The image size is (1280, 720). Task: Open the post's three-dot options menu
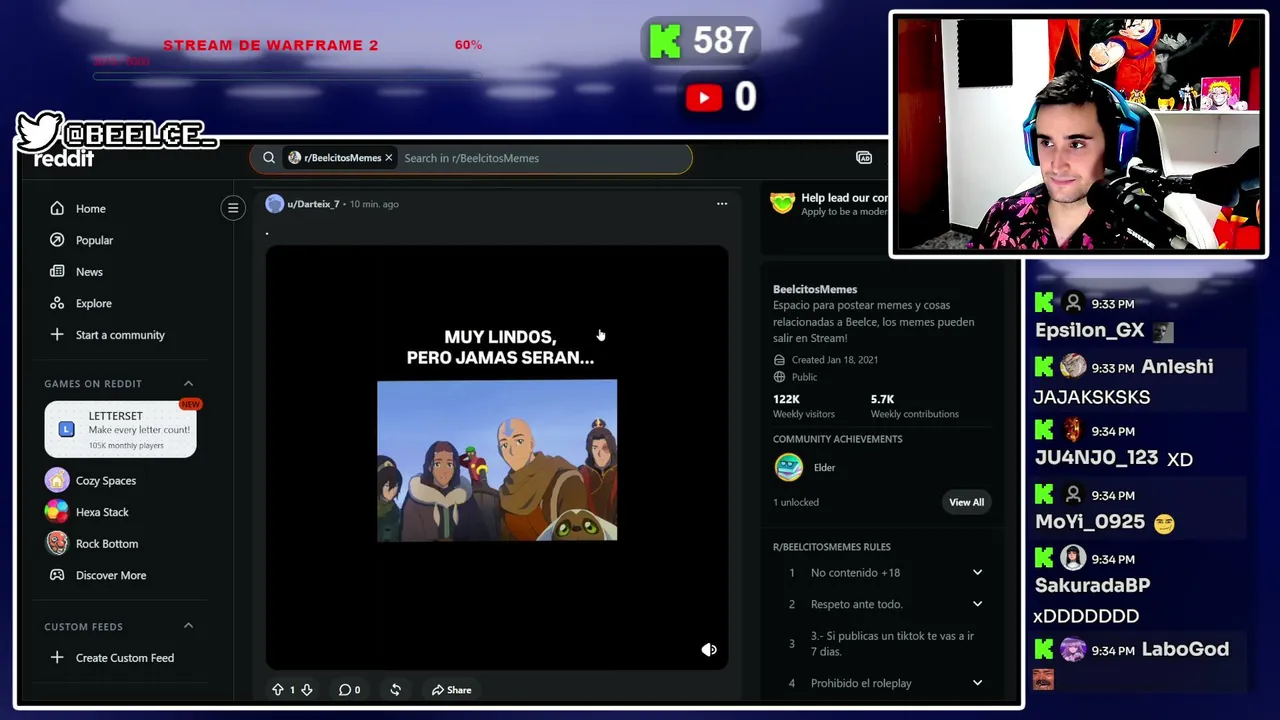click(722, 204)
